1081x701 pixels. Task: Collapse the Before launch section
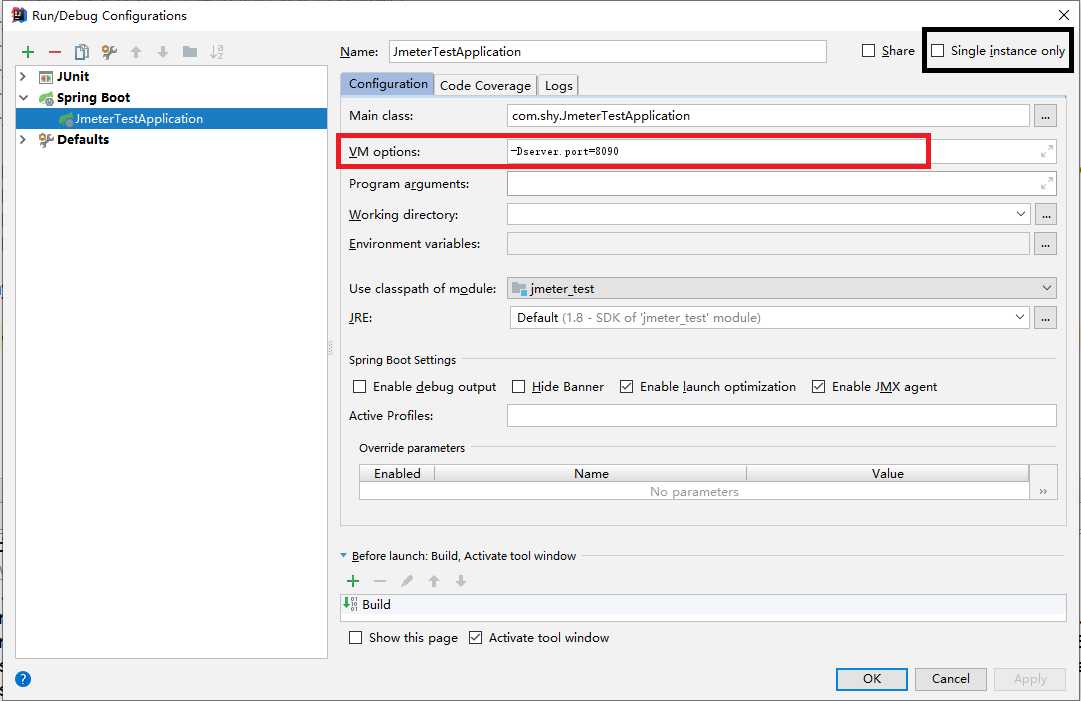click(x=345, y=555)
